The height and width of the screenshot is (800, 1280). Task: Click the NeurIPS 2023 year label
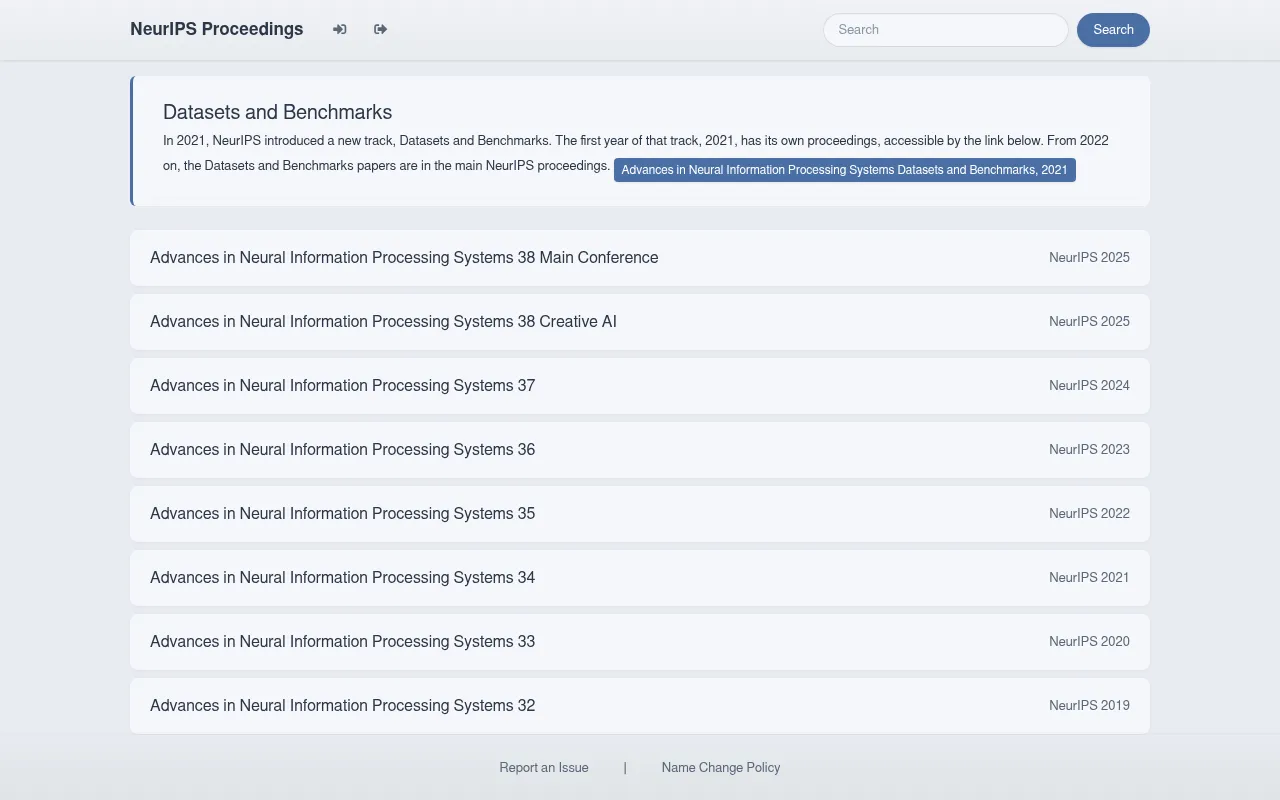coord(1089,450)
